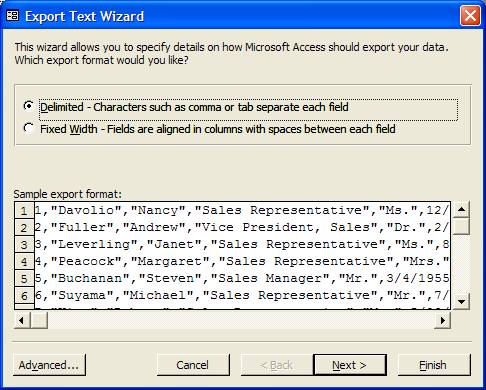Click Finish to complete the export

coord(434,365)
